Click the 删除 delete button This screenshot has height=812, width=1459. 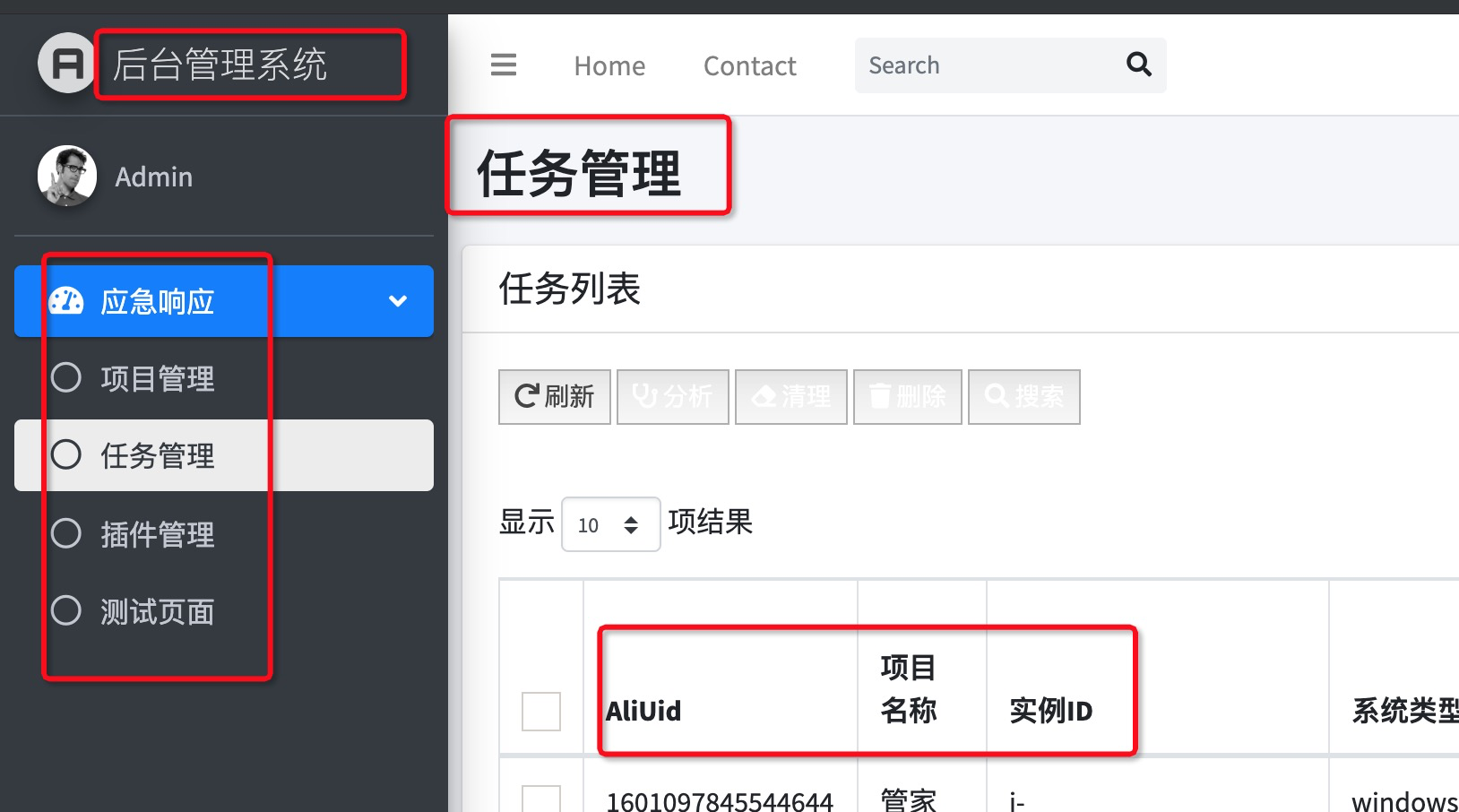[x=908, y=396]
